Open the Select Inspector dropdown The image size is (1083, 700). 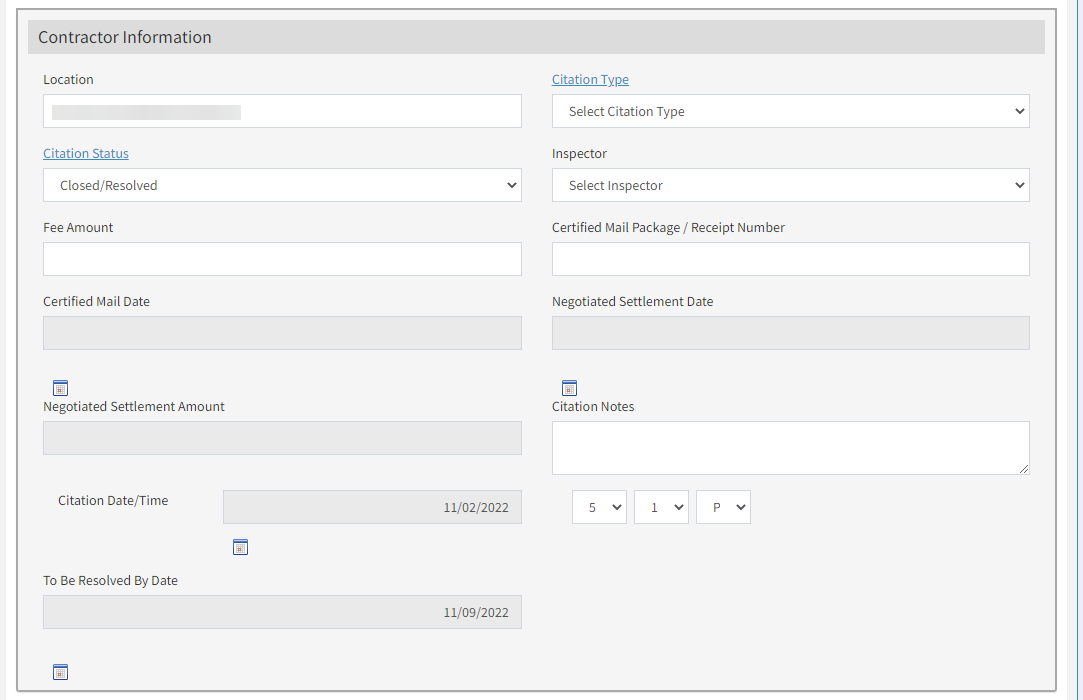pos(790,185)
